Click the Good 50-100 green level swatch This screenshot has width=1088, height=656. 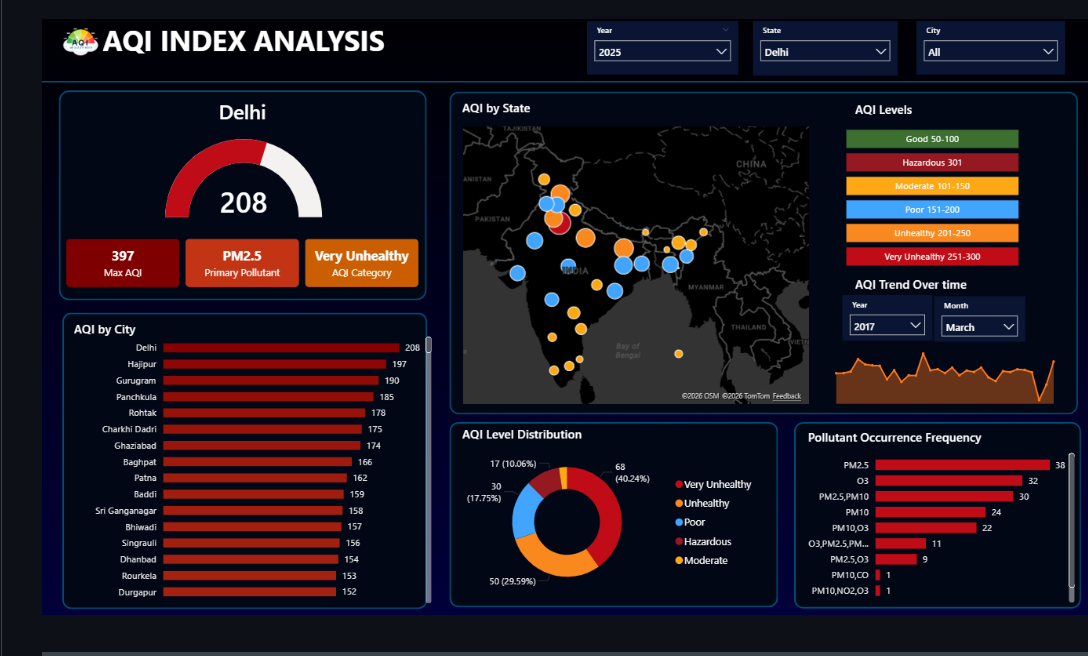tap(932, 139)
